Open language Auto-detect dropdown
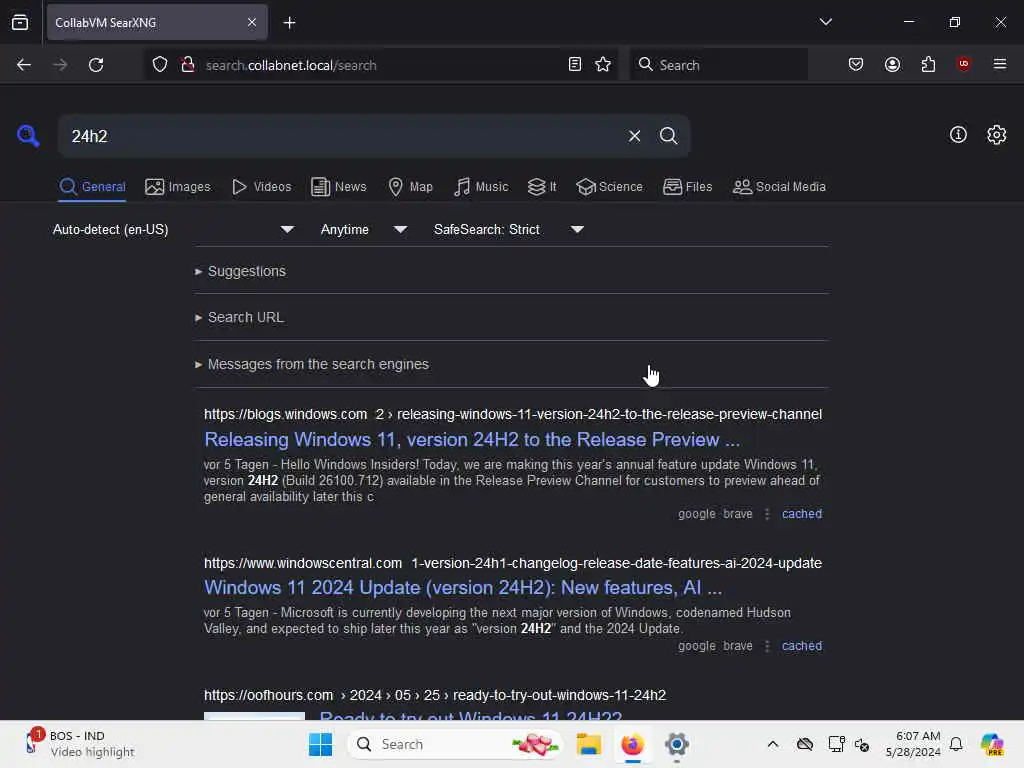Image resolution: width=1024 pixels, height=768 pixels. pos(173,230)
